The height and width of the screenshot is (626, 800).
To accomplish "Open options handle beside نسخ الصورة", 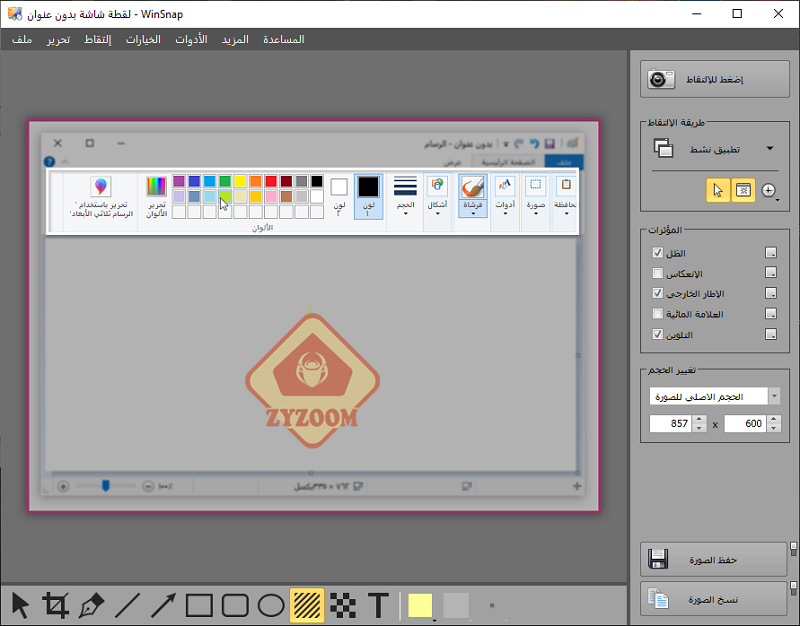I will click(x=793, y=588).
